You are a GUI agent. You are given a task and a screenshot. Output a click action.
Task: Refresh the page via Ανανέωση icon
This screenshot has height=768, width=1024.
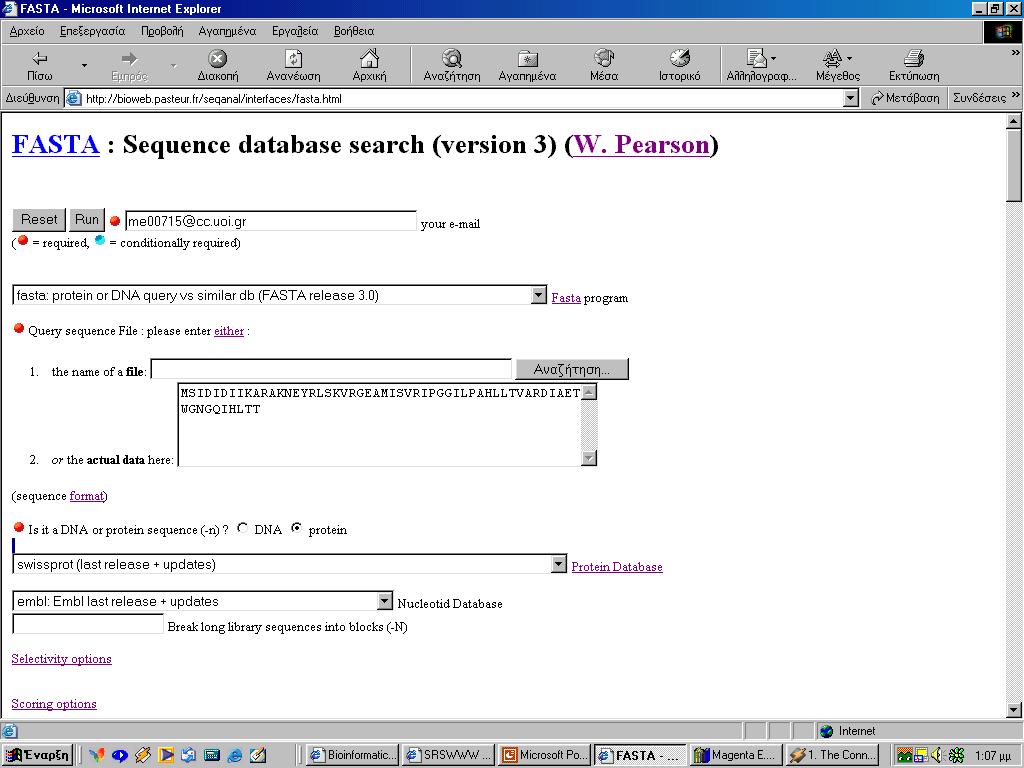click(293, 66)
